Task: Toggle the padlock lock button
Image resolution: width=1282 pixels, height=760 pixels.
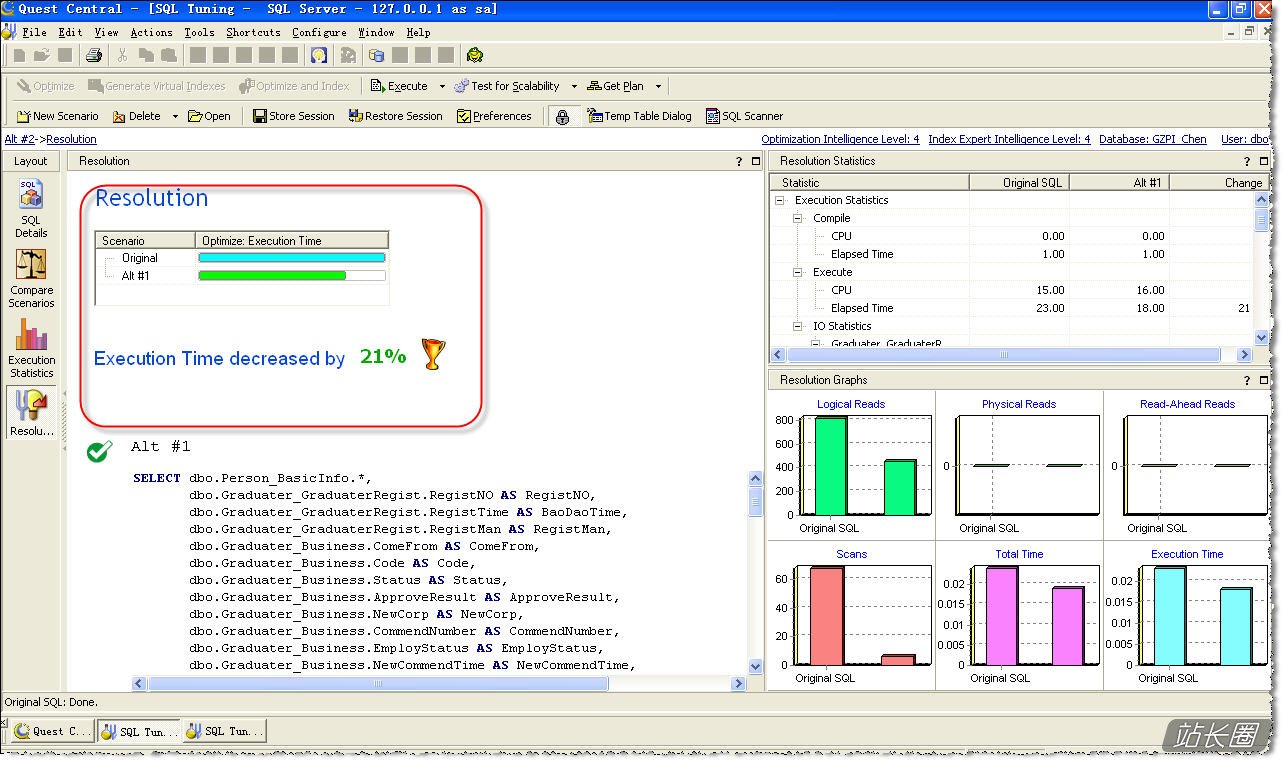Action: pyautogui.click(x=562, y=116)
